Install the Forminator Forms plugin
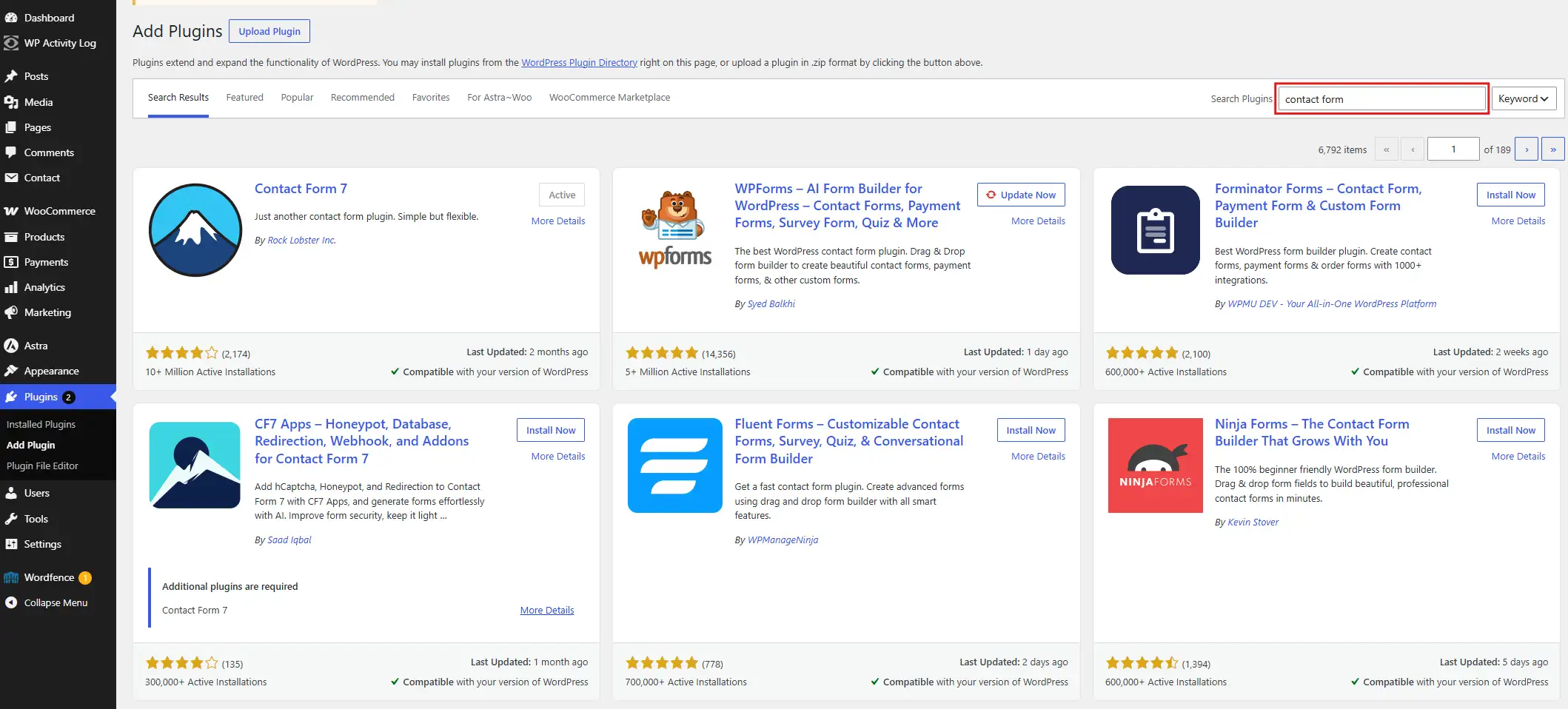This screenshot has height=709, width=1568. 1511,195
